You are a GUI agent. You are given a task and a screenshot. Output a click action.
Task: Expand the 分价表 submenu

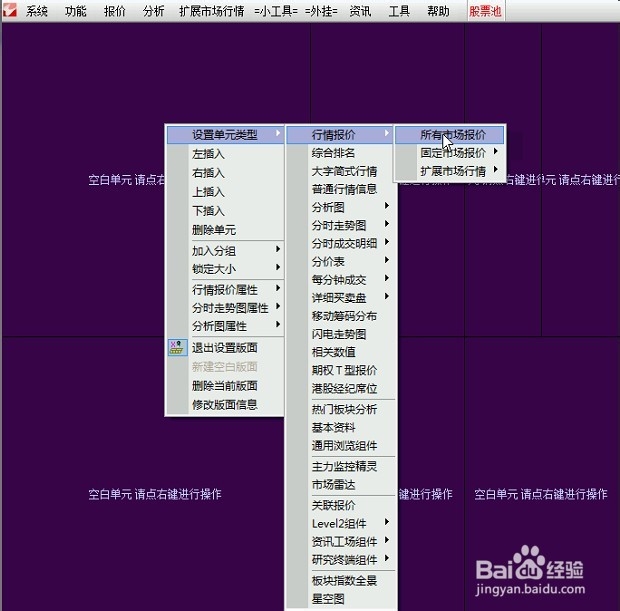(341, 261)
